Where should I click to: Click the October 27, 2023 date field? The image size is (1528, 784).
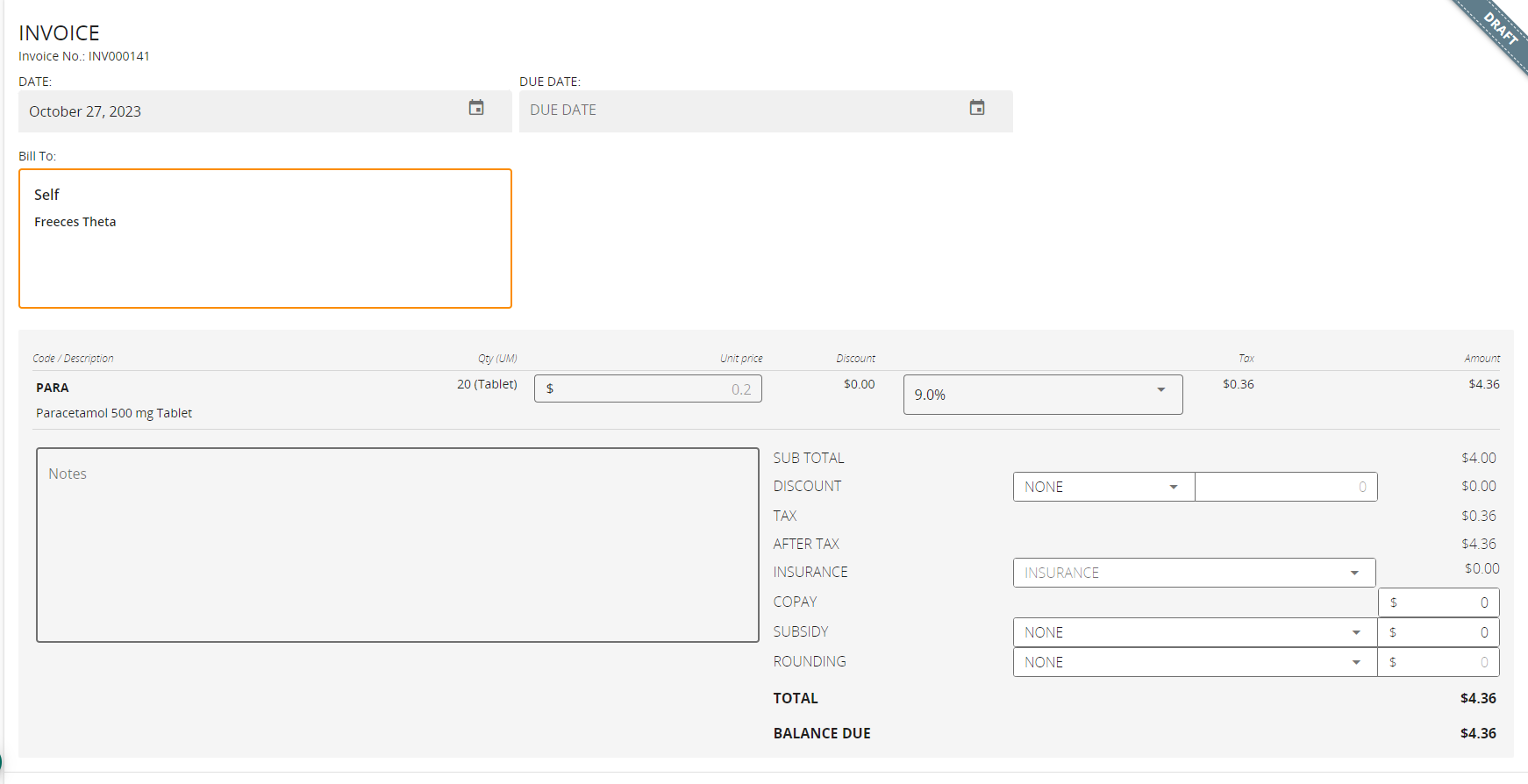tap(265, 111)
